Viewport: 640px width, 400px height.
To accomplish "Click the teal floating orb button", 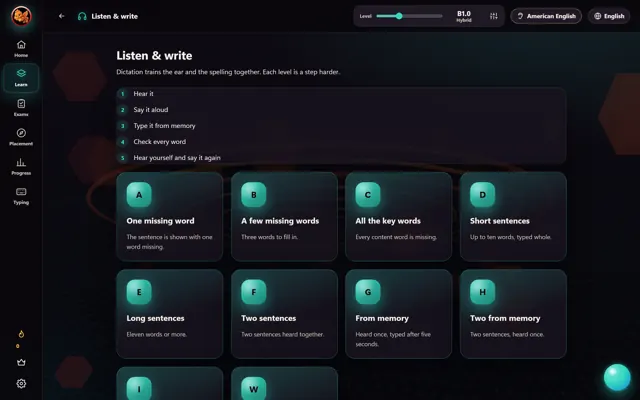I will tap(617, 377).
